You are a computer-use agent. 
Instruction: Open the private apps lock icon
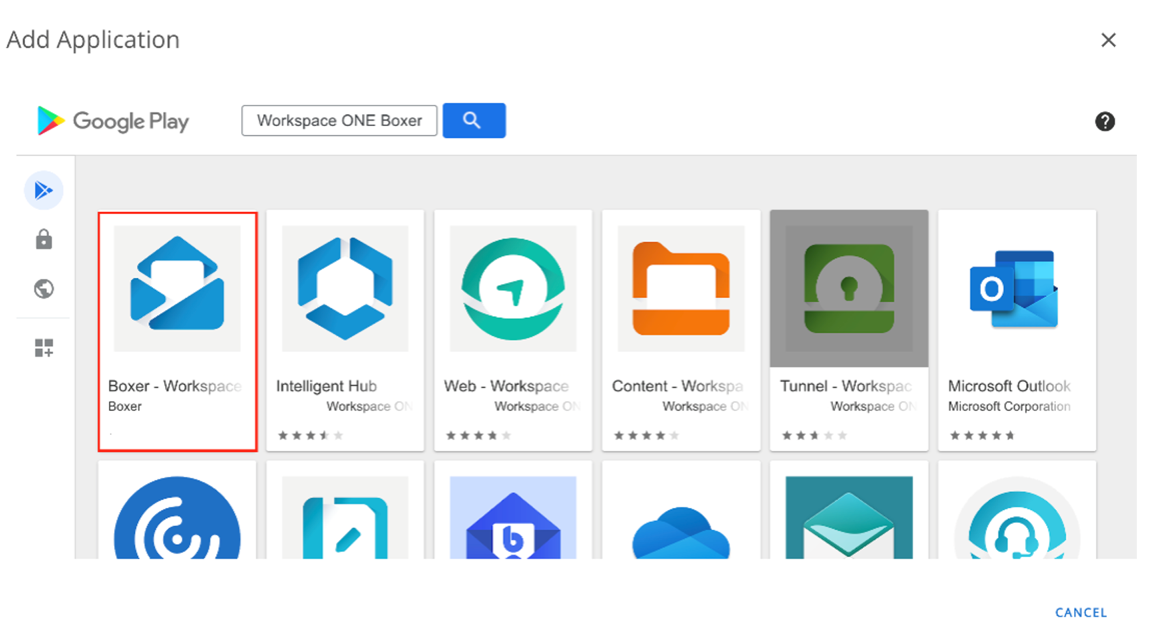click(x=43, y=240)
